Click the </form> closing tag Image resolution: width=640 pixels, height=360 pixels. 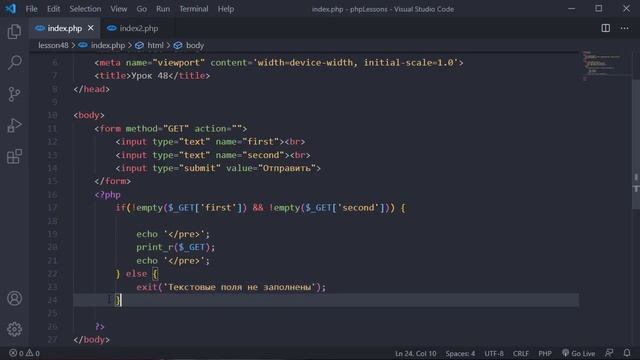(x=112, y=181)
